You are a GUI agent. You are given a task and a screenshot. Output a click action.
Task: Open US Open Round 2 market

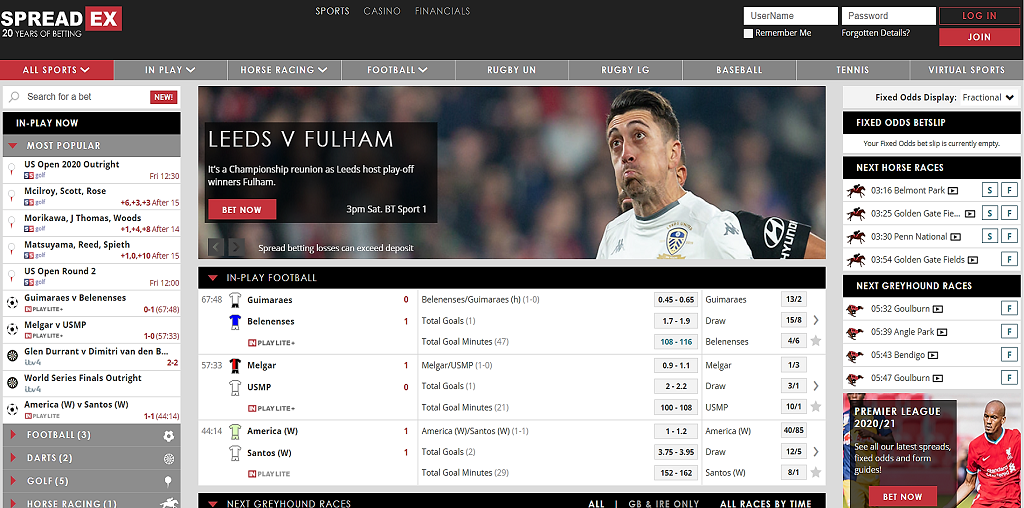(x=91, y=277)
